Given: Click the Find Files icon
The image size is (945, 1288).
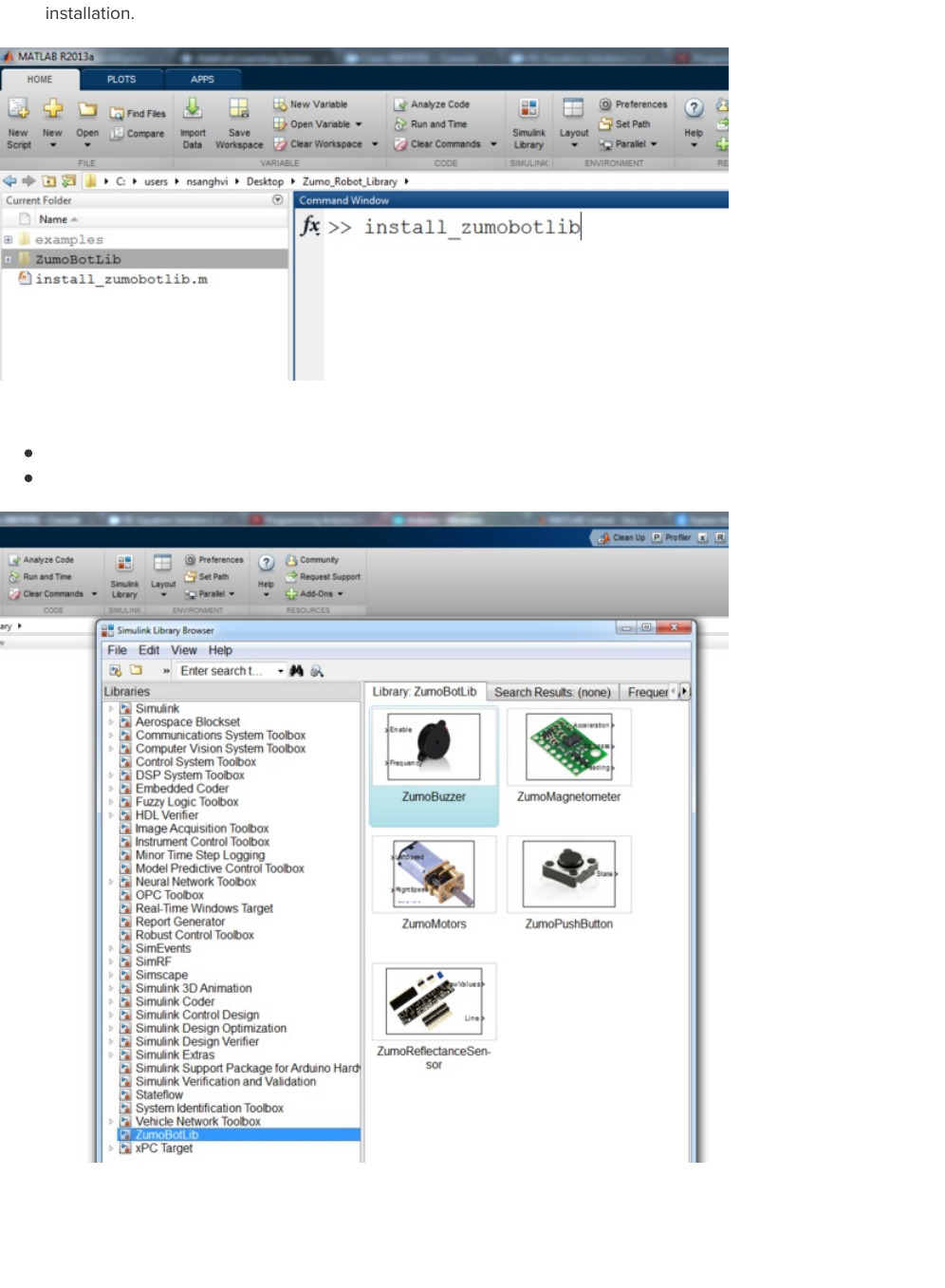Looking at the screenshot, I should click(139, 112).
